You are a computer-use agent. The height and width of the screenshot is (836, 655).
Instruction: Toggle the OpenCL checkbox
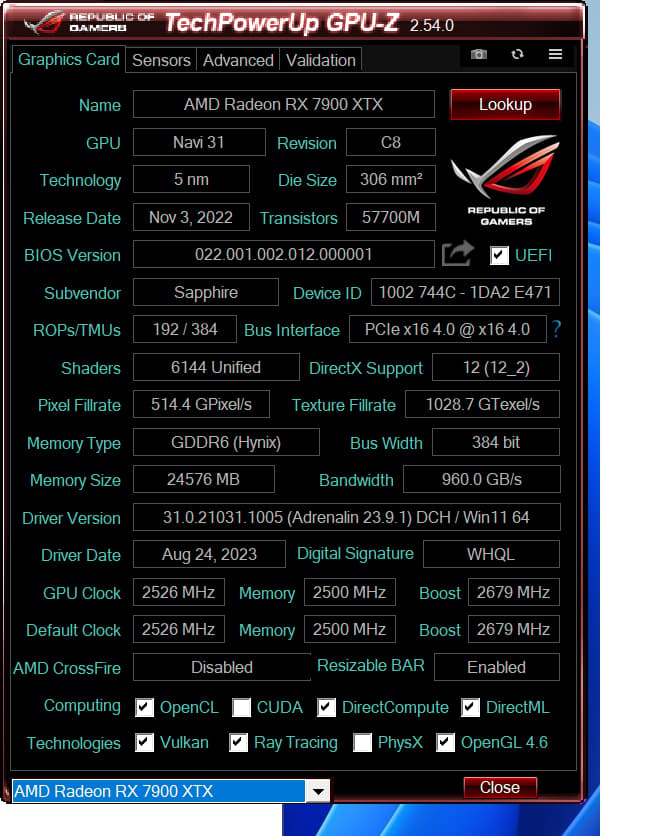(x=144, y=708)
